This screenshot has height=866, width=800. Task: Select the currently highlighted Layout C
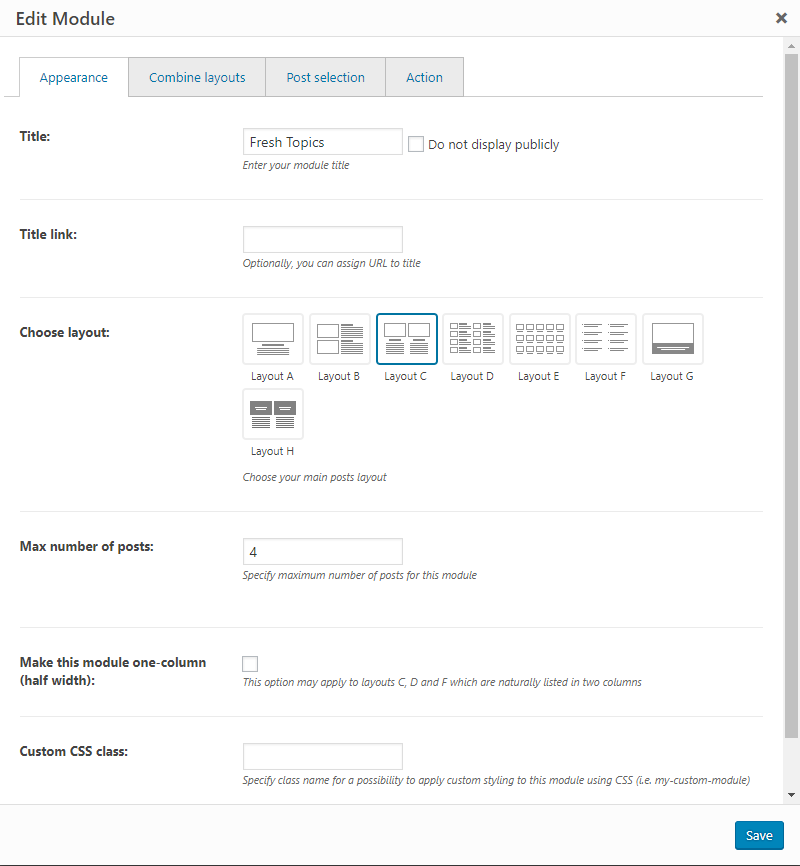click(x=406, y=339)
